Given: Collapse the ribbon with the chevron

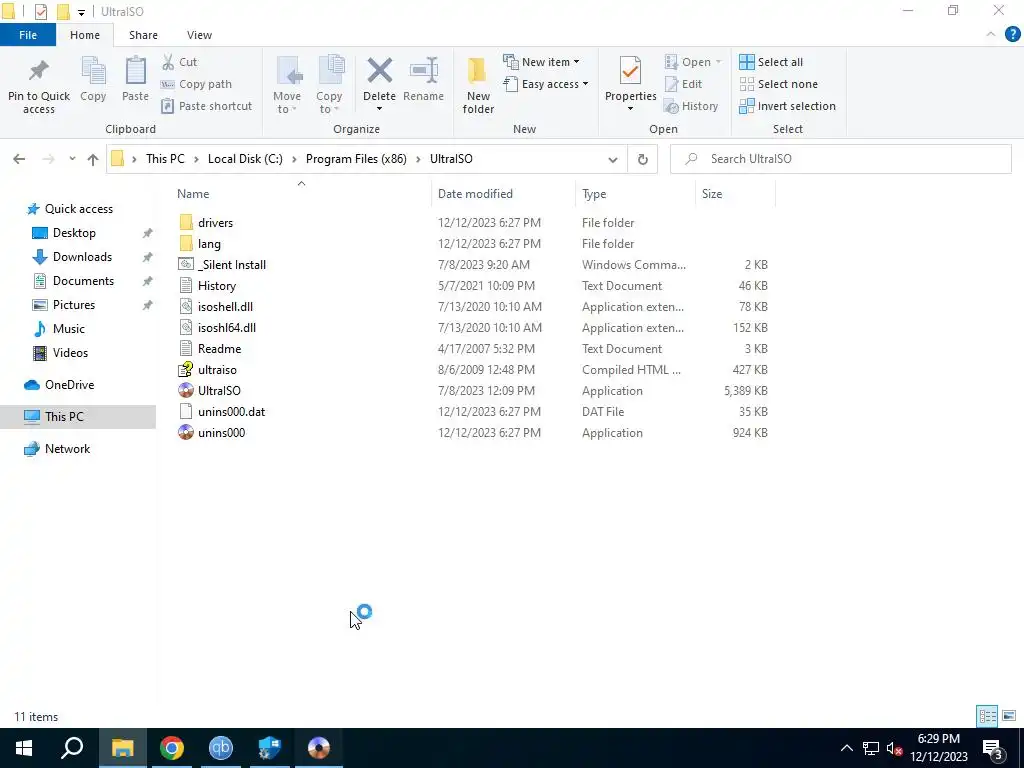Looking at the screenshot, I should [x=991, y=35].
